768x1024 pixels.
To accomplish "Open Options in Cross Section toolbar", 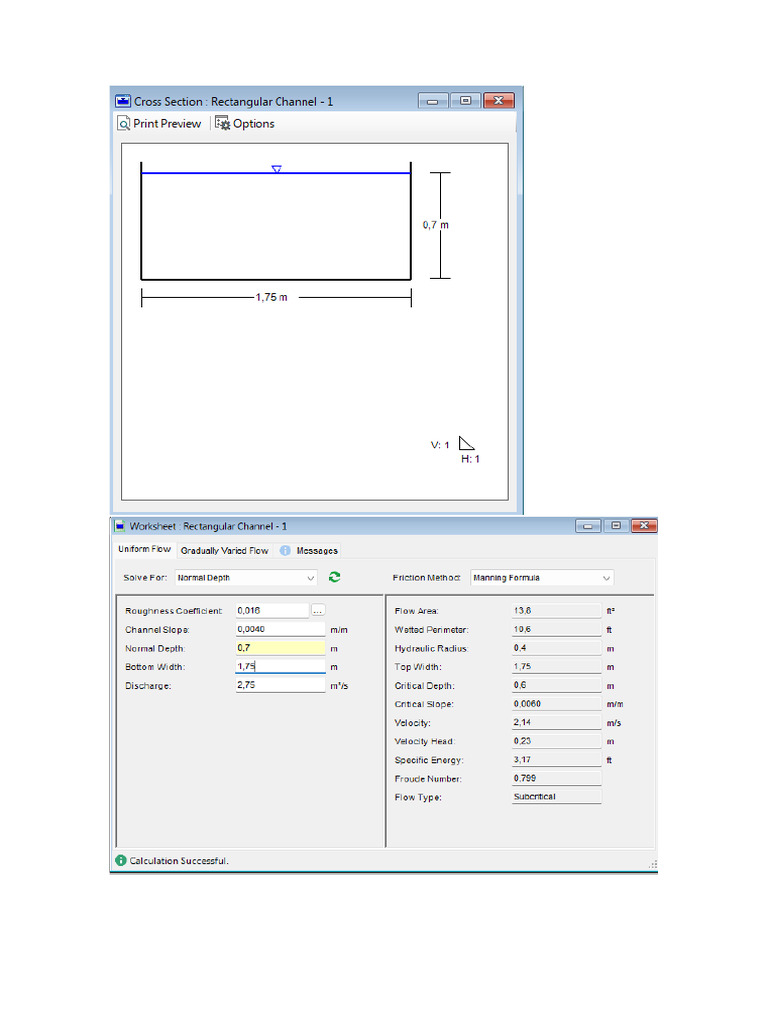I will tap(245, 123).
